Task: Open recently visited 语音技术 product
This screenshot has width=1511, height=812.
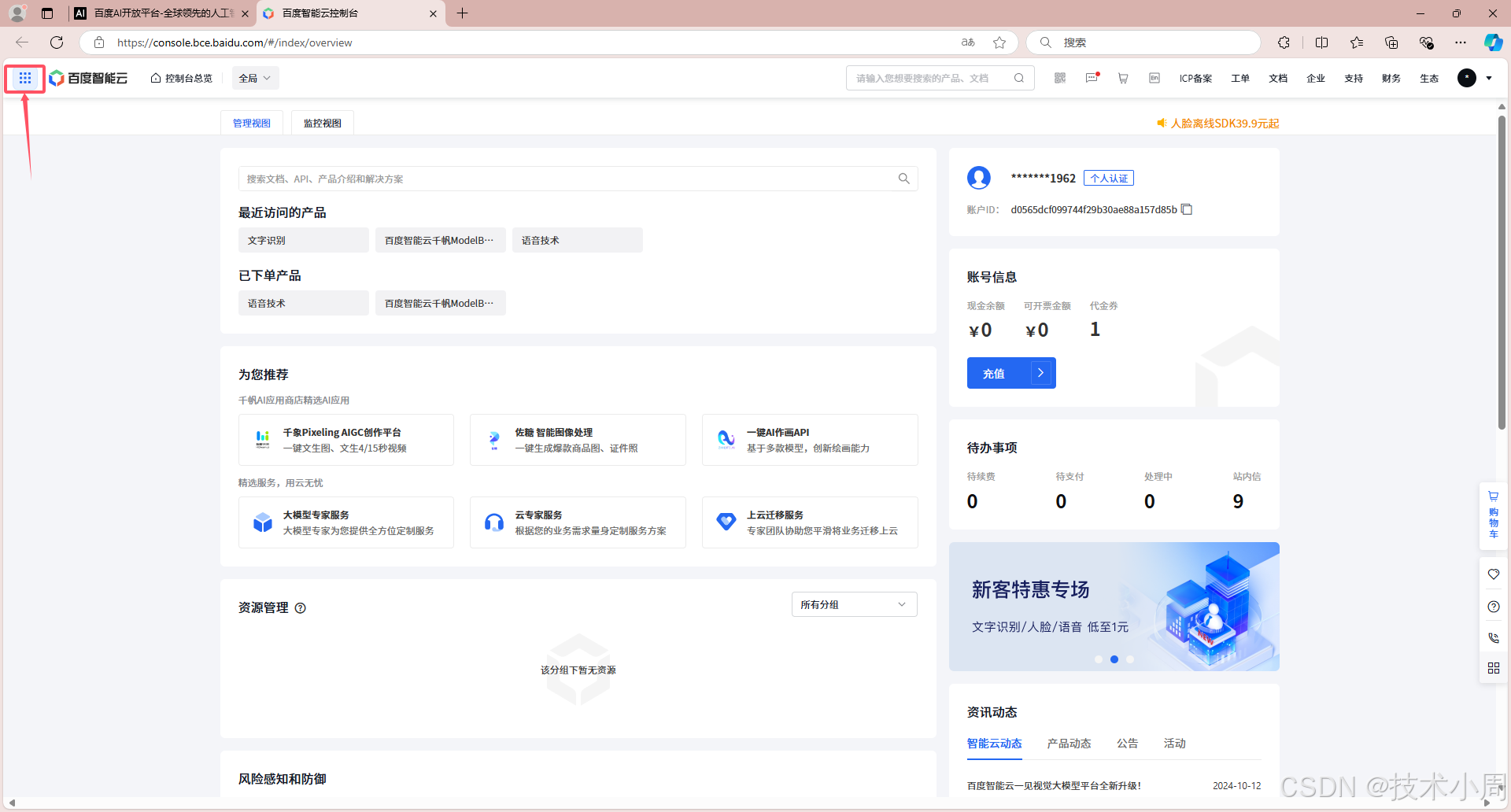Action: point(578,240)
